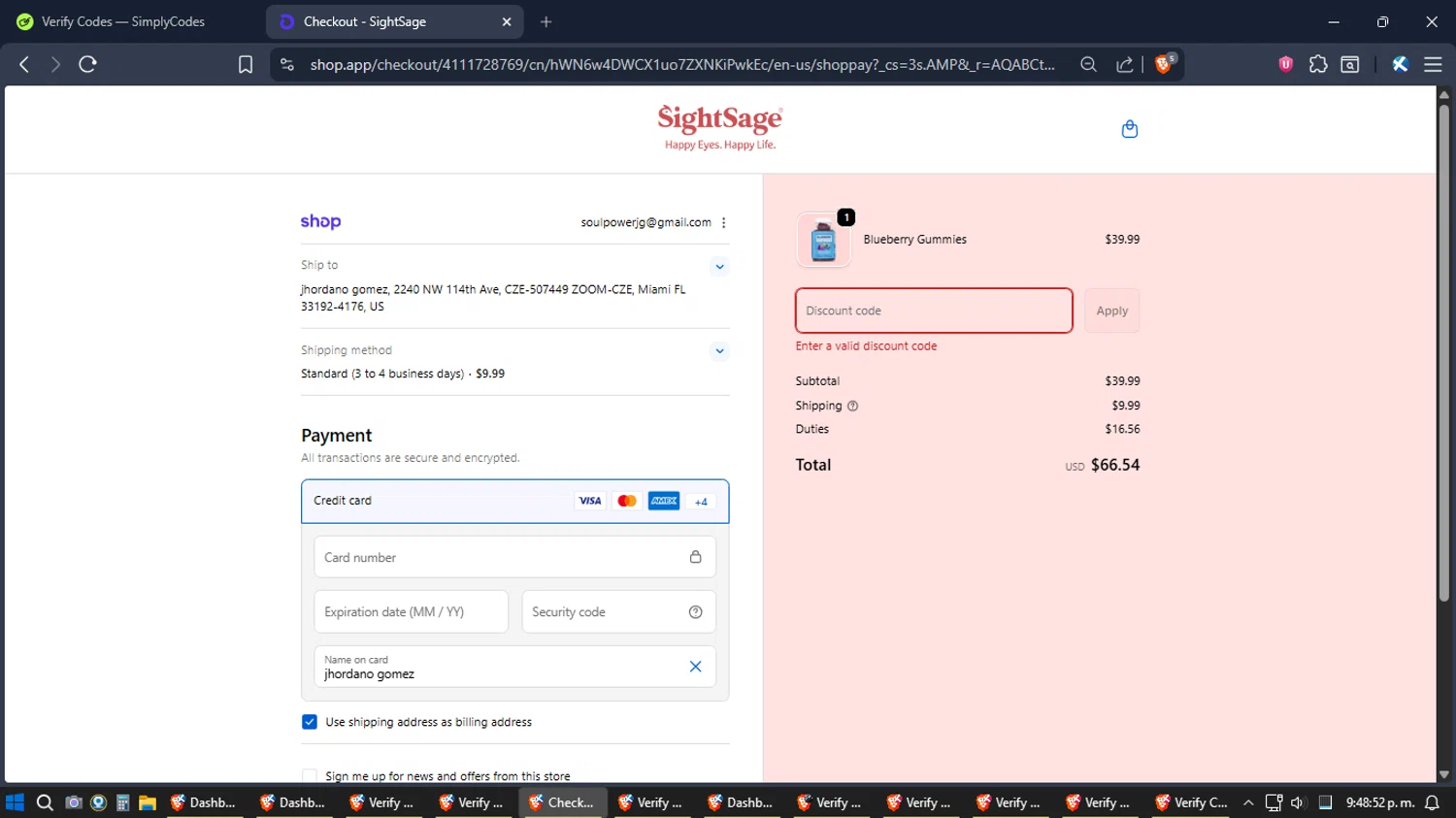Focus the Security code field

click(618, 612)
